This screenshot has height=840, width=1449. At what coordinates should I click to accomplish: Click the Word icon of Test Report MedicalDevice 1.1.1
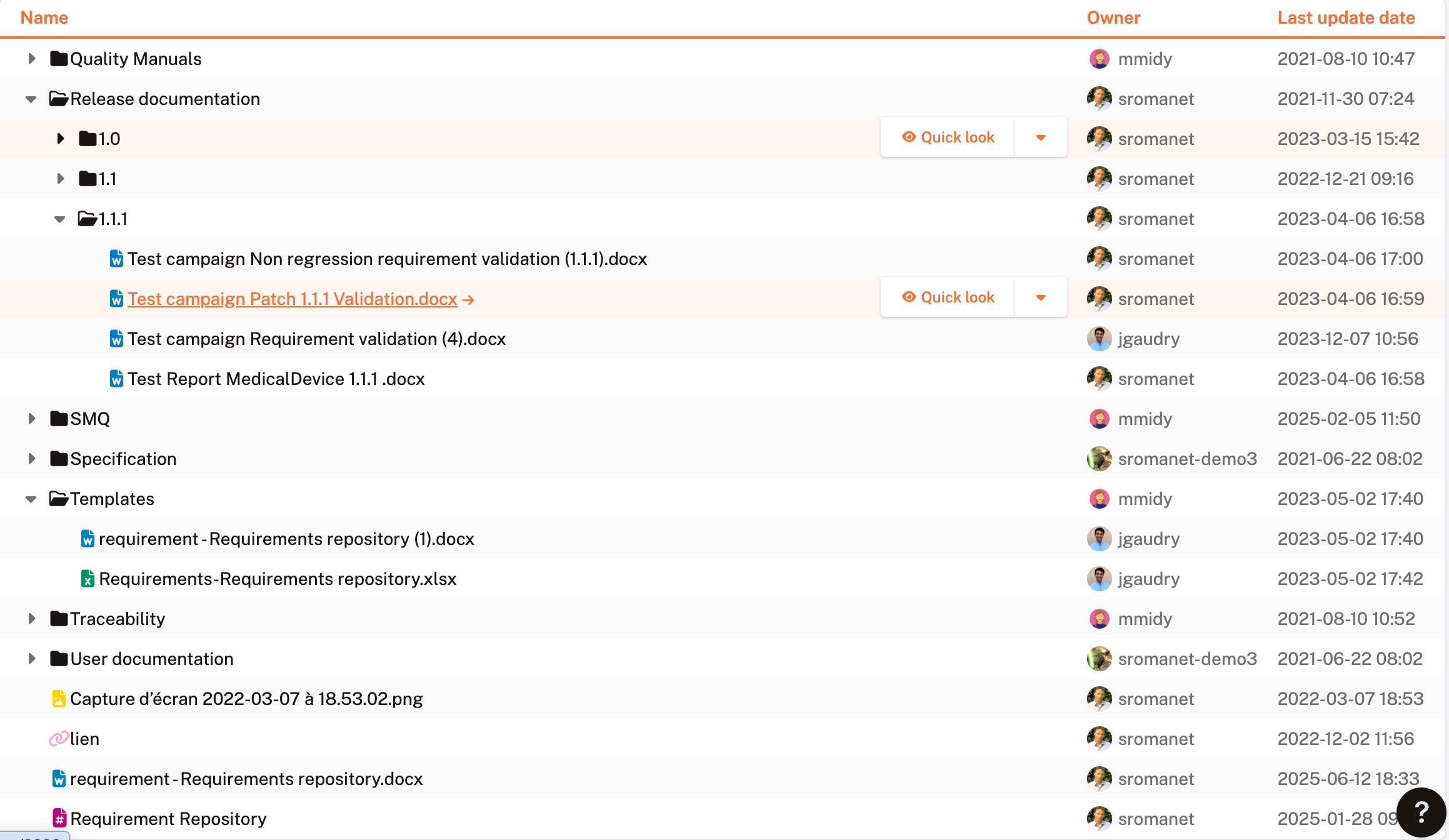point(116,379)
